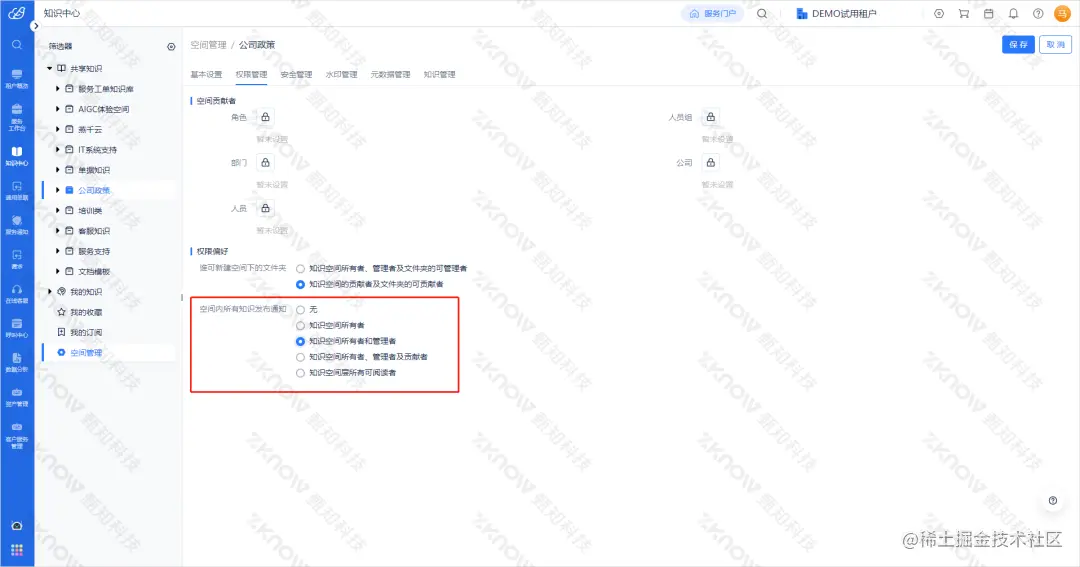Switch to the 安全管理 tab
The height and width of the screenshot is (567, 1080).
(x=296, y=74)
